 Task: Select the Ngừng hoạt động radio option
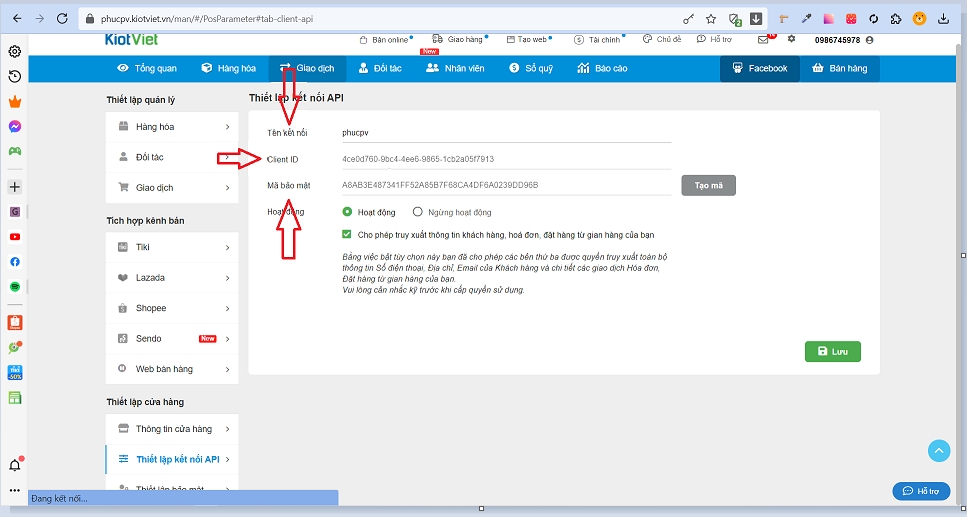(418, 212)
